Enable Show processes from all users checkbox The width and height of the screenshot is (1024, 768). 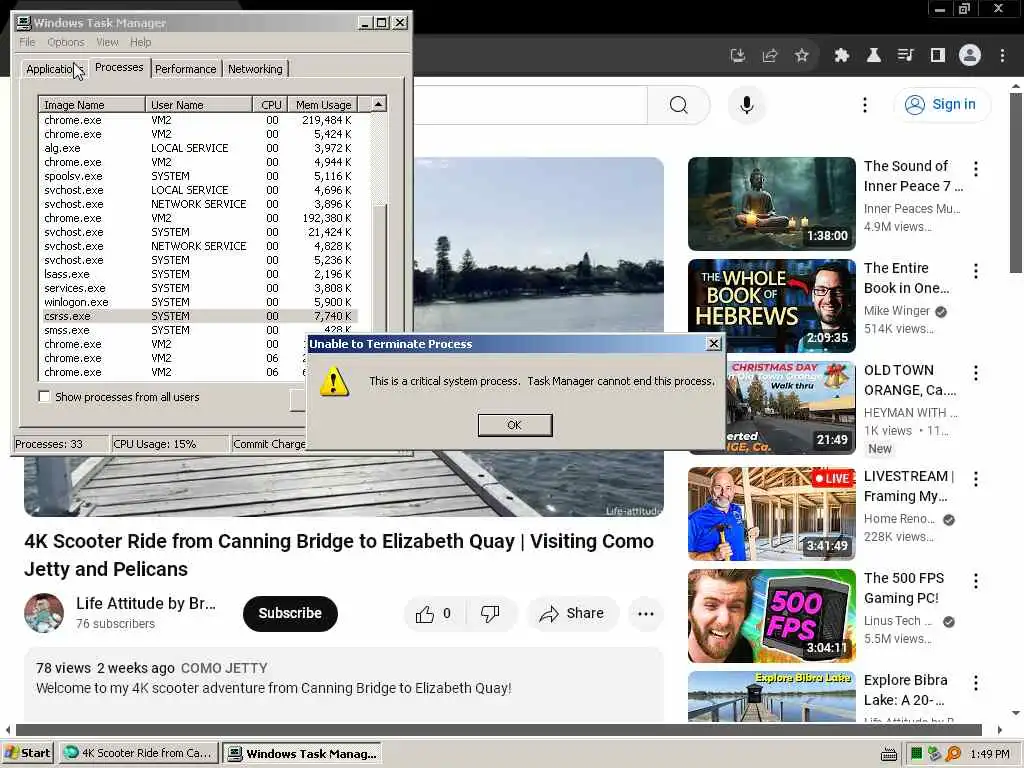(x=44, y=396)
